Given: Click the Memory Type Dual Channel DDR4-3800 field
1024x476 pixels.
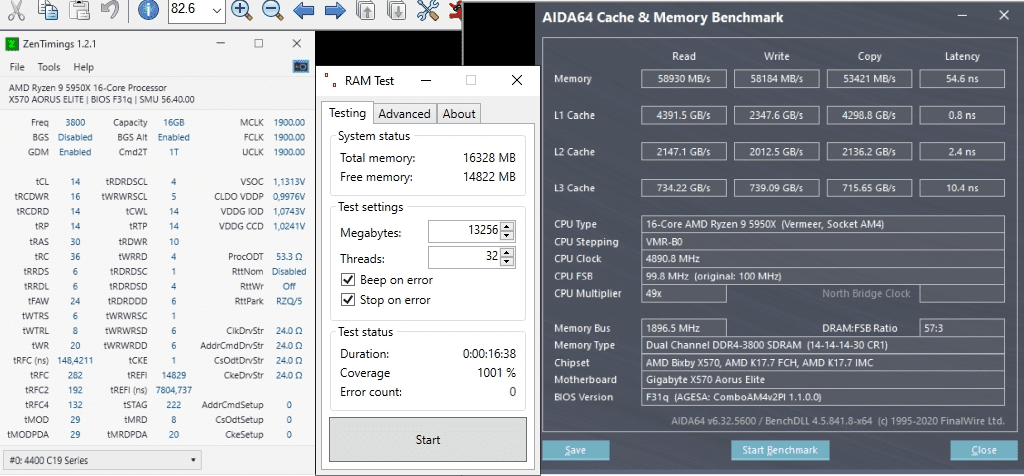Looking at the screenshot, I should click(x=823, y=345).
